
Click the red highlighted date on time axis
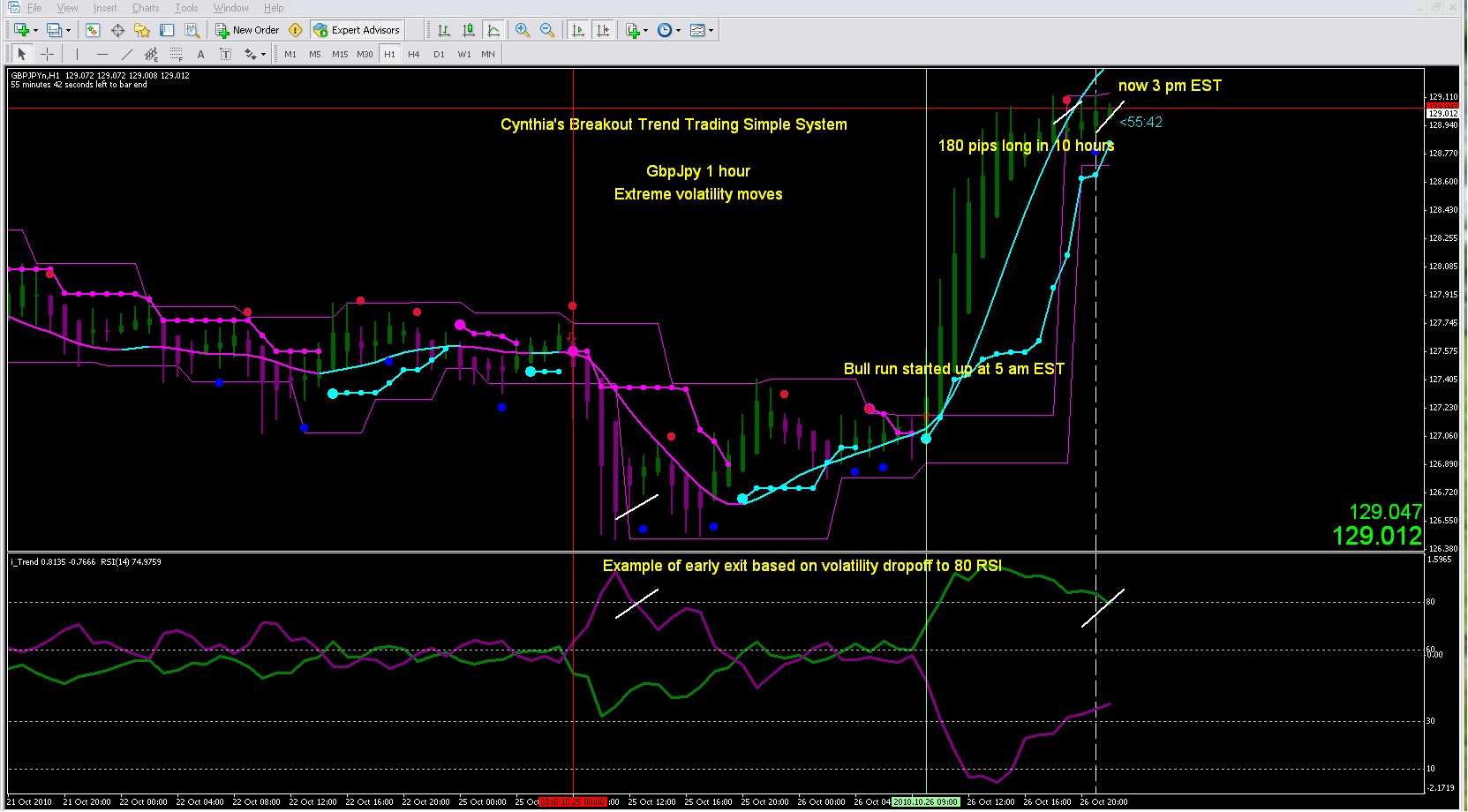click(573, 802)
